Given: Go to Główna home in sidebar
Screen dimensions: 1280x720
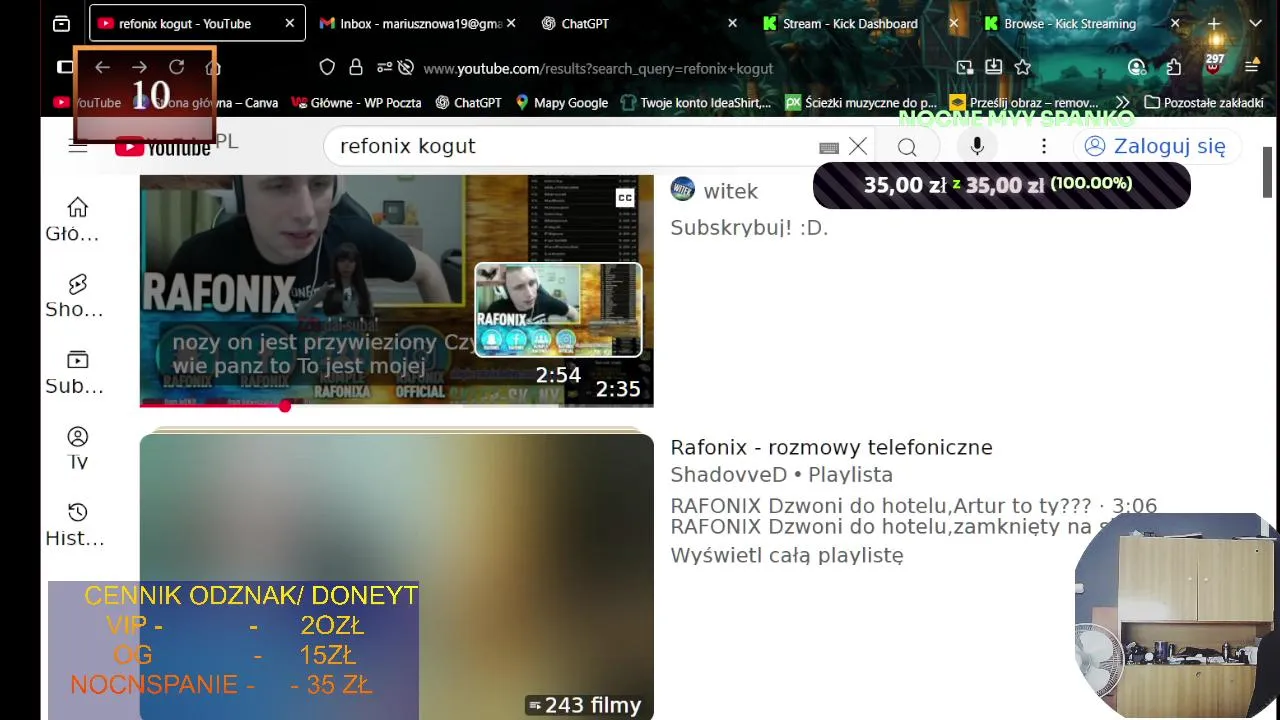Looking at the screenshot, I should click(77, 219).
